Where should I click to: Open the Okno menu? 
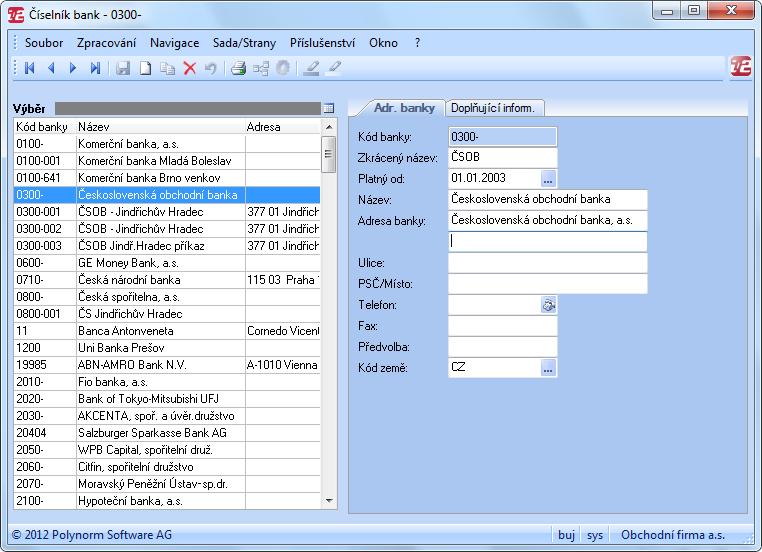[383, 43]
